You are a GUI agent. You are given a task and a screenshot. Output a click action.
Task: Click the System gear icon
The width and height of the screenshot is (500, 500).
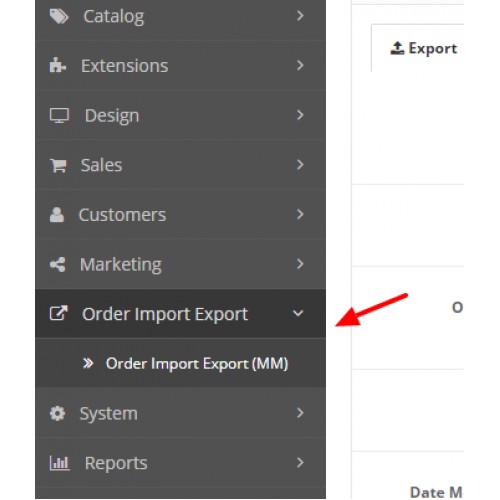pos(57,414)
